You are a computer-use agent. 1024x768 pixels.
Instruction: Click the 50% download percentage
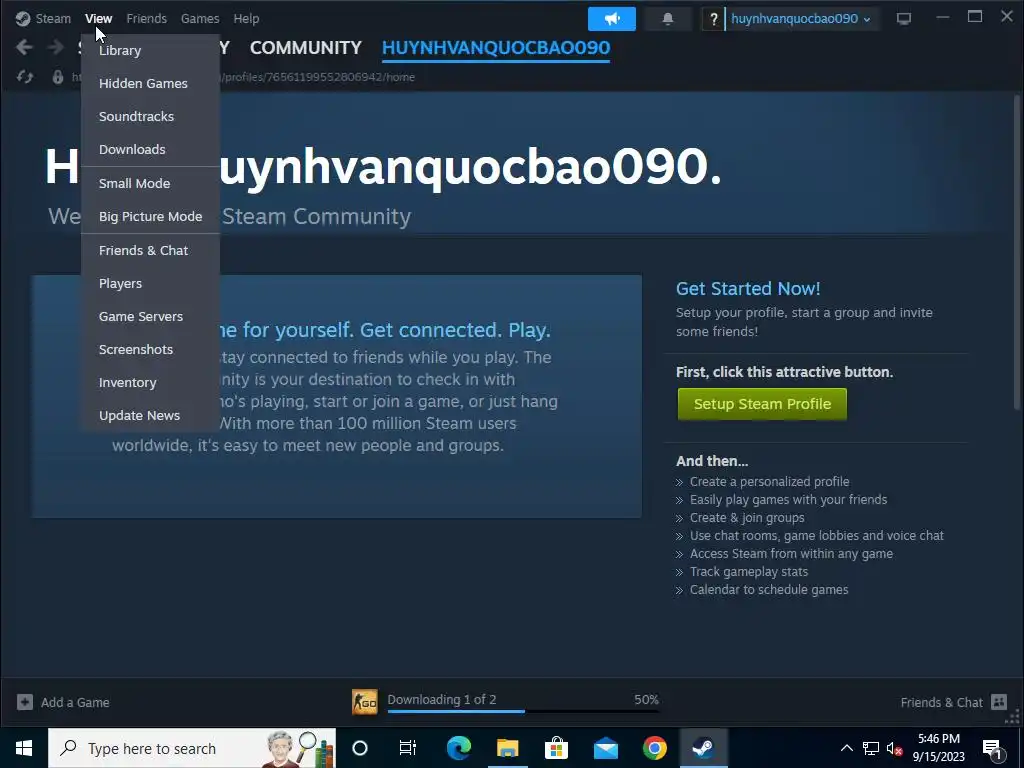click(x=646, y=699)
